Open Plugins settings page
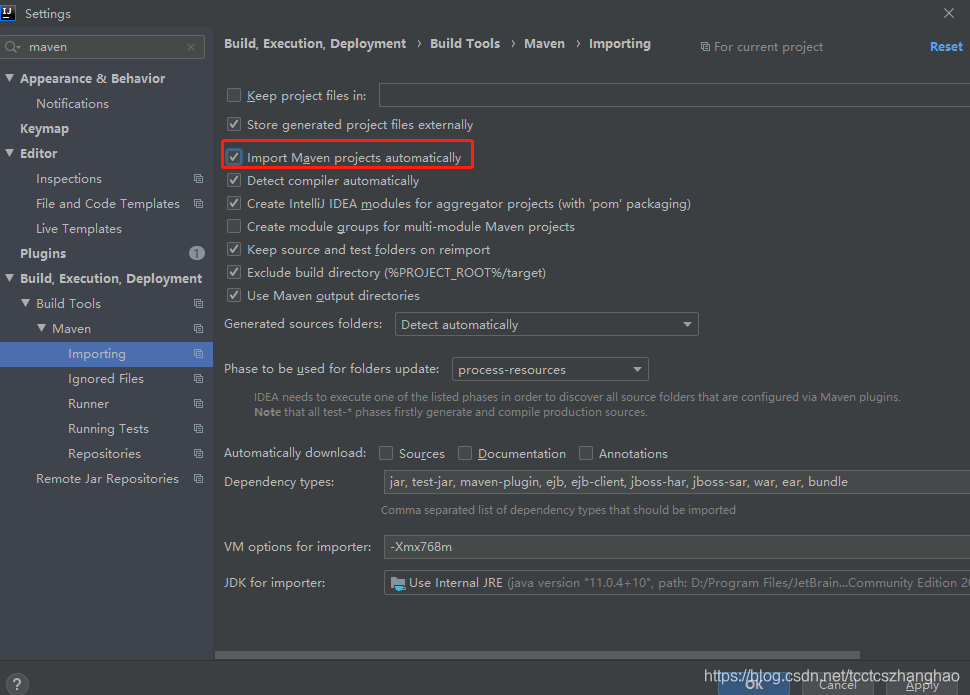 click(43, 254)
